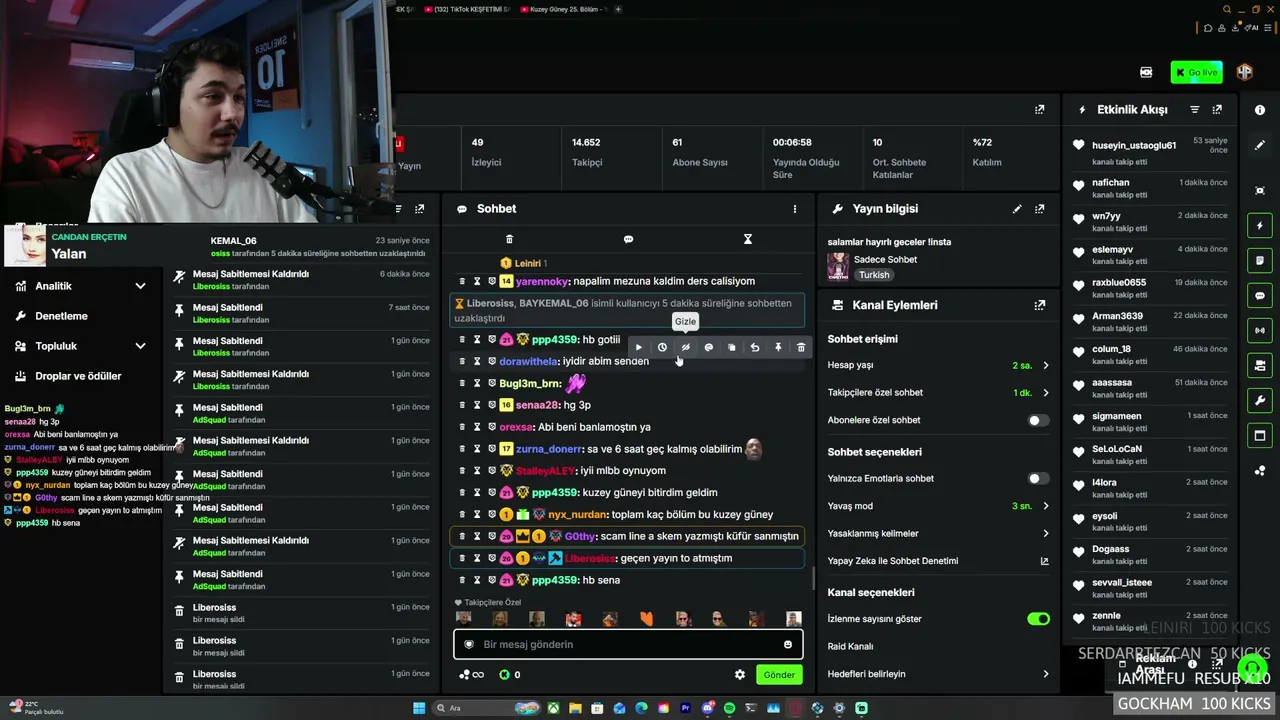Image resolution: width=1280 pixels, height=720 pixels.
Task: Click the broadcast signal icon in right sidebar
Action: (x=1260, y=331)
